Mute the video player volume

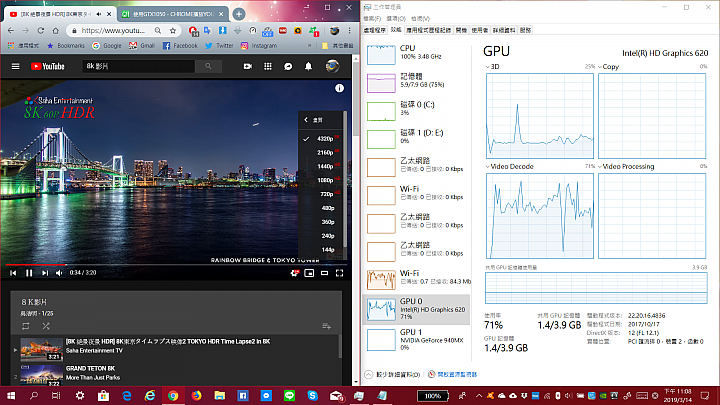click(59, 273)
